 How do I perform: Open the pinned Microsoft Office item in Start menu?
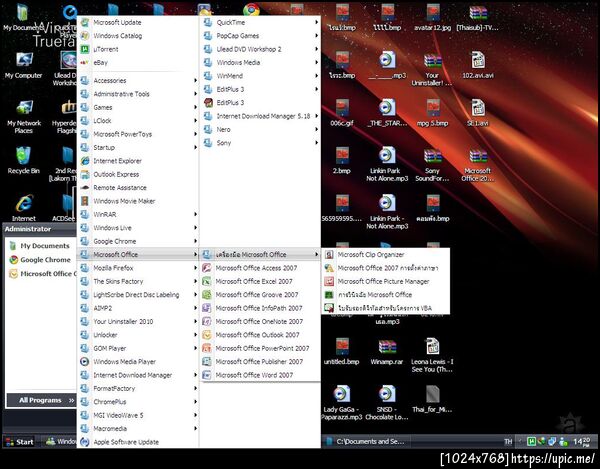42,274
